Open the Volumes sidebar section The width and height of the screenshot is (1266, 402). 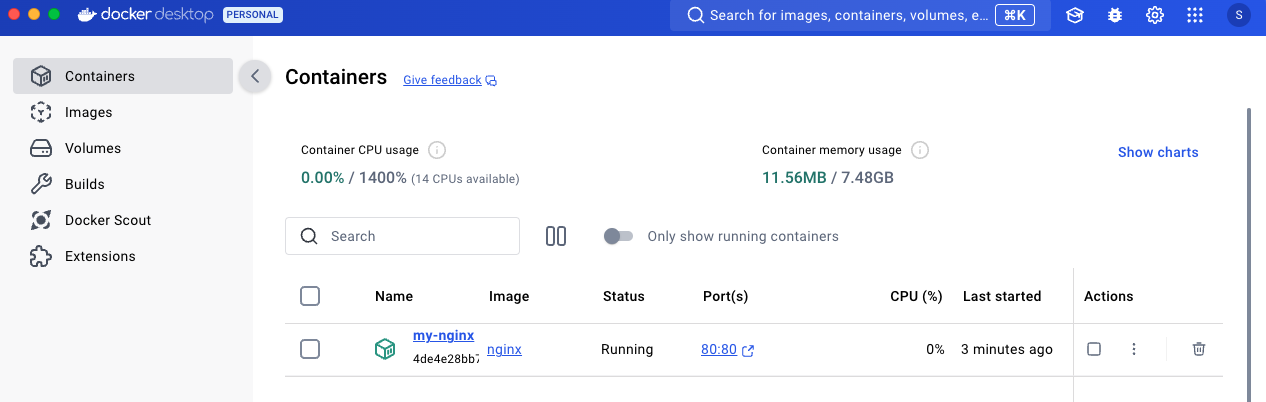pyautogui.click(x=123, y=148)
